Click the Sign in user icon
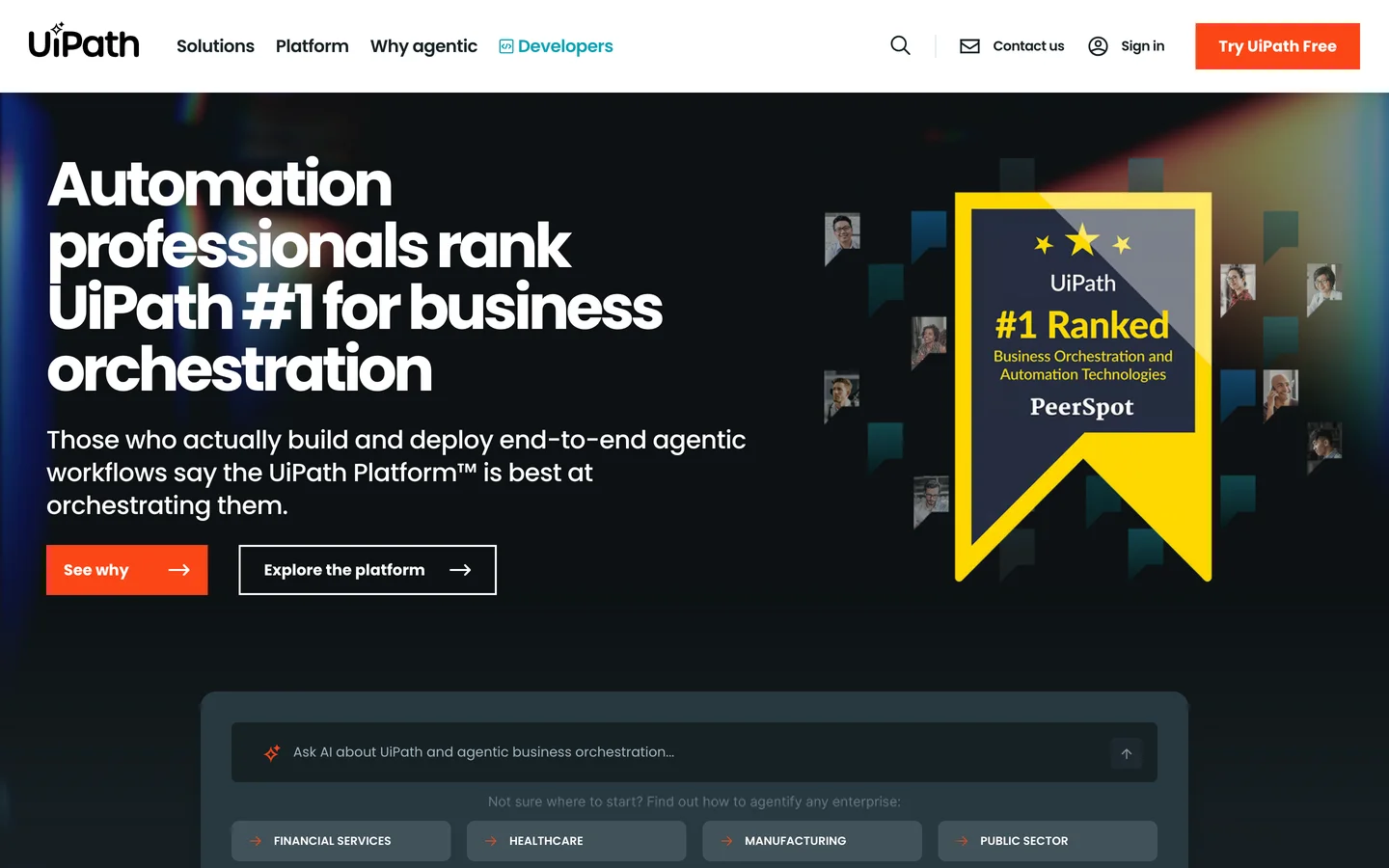Image resolution: width=1389 pixels, height=868 pixels. (x=1098, y=46)
